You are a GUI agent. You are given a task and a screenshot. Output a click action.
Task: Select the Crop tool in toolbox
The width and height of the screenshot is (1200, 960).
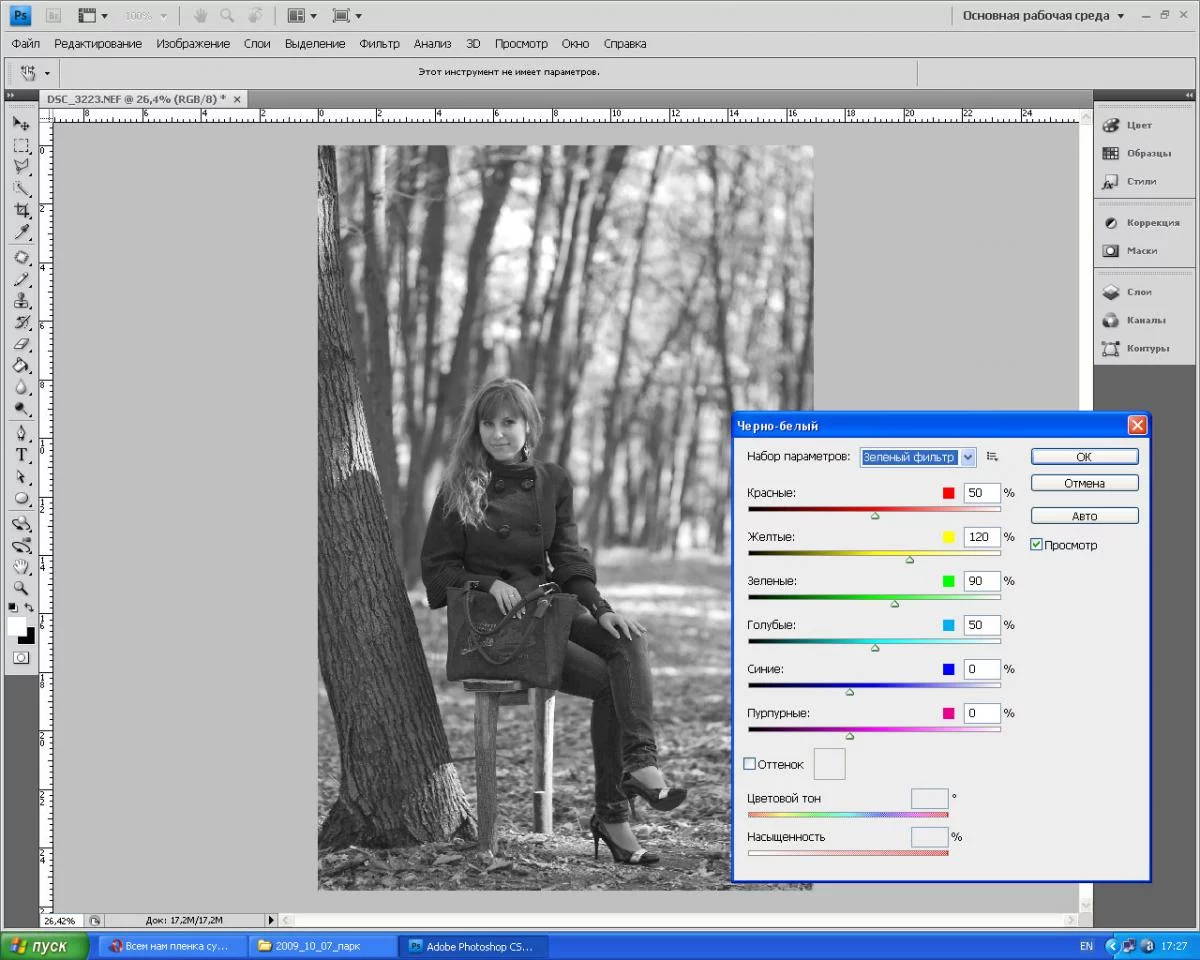click(x=21, y=211)
